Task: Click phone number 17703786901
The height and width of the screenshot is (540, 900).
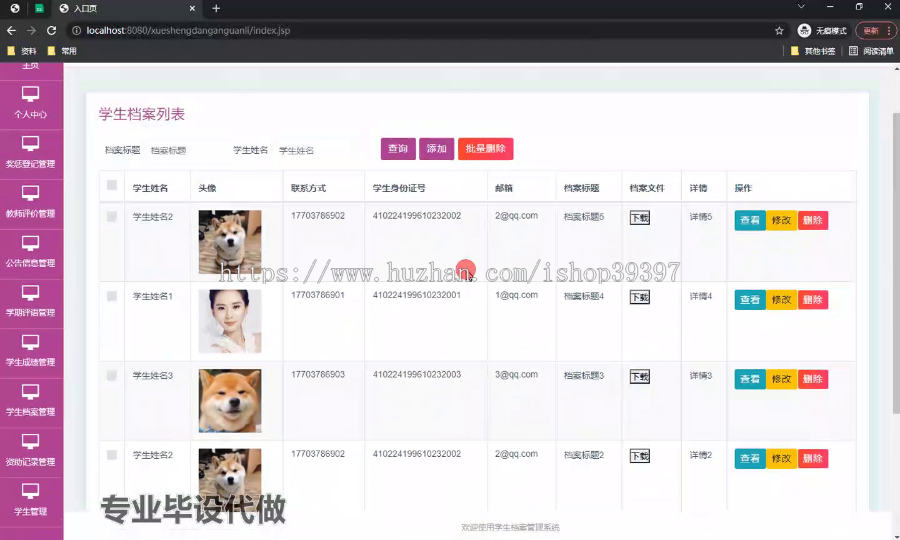Action: [318, 295]
